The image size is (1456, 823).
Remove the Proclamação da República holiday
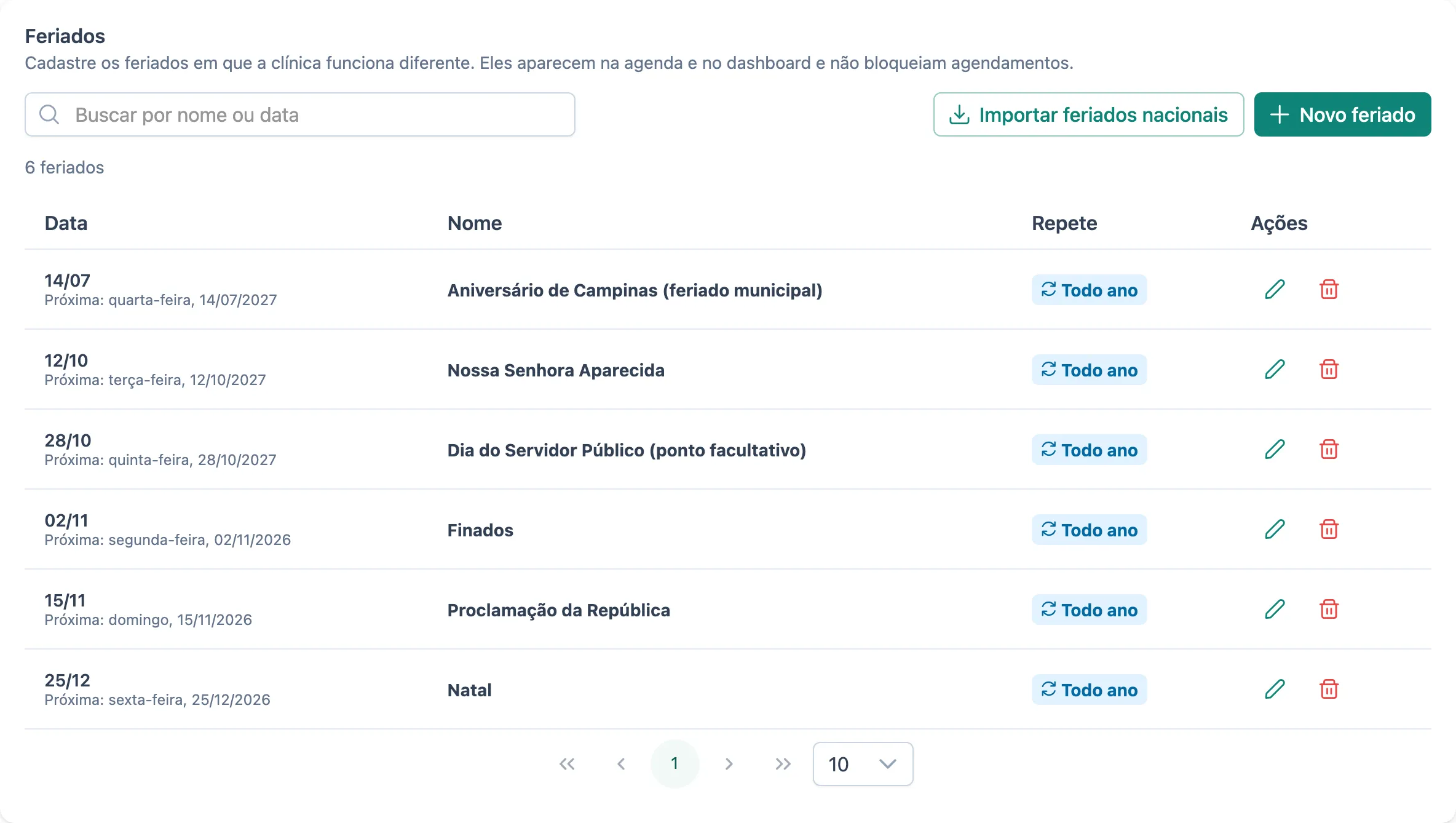(1329, 609)
